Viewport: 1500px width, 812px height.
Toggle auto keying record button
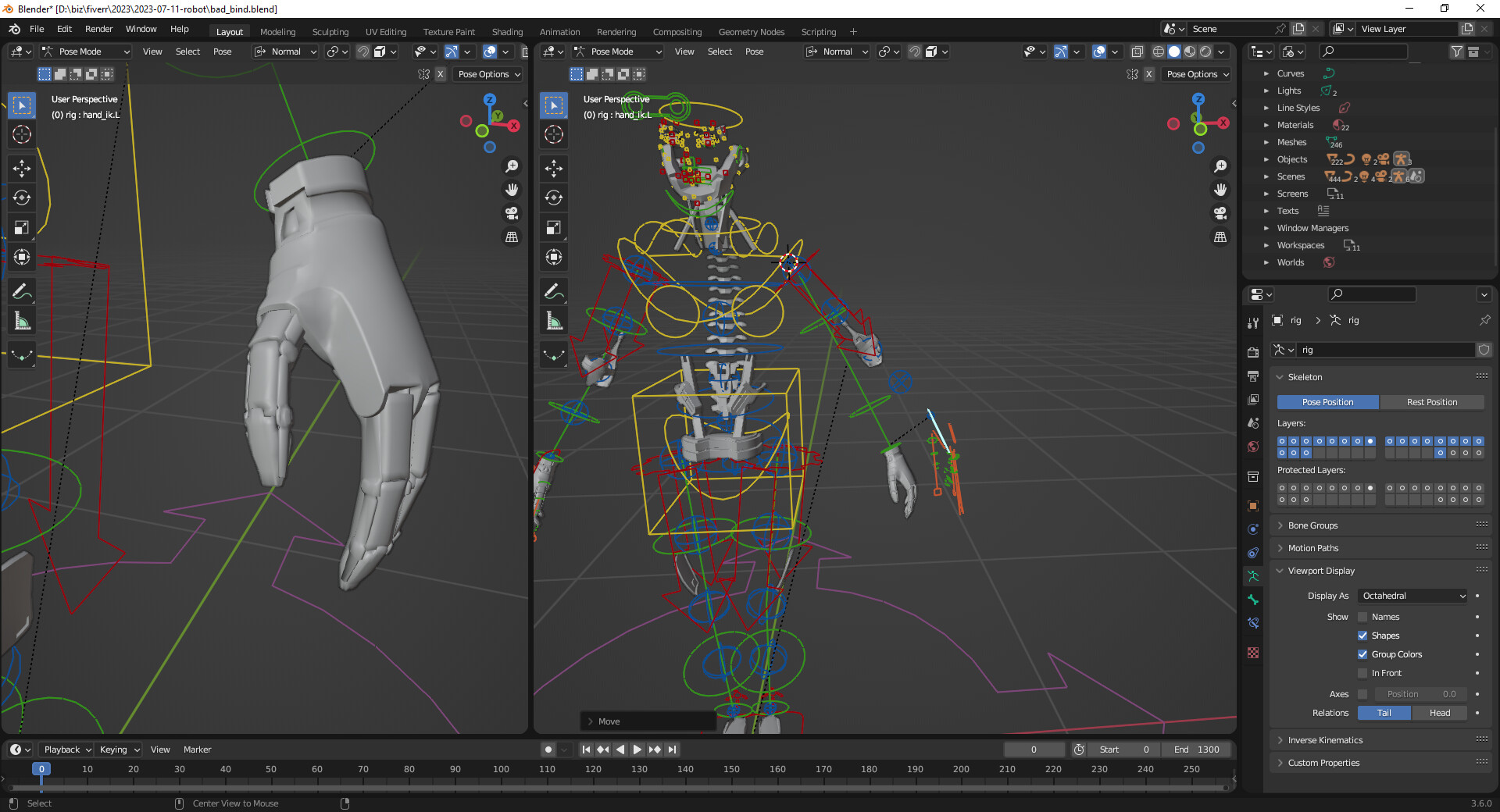pos(548,750)
